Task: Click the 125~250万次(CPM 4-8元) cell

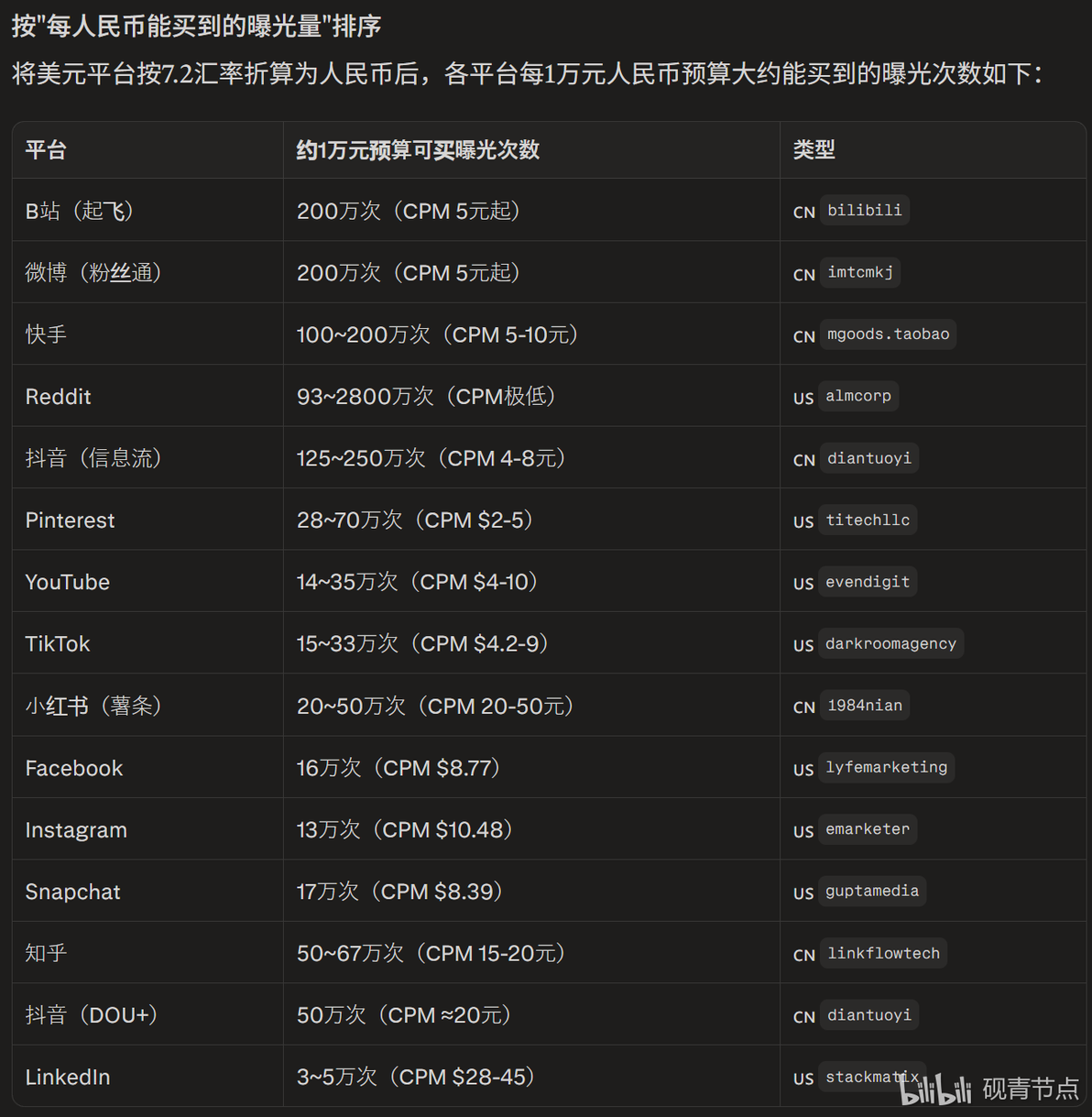Action: click(531, 458)
